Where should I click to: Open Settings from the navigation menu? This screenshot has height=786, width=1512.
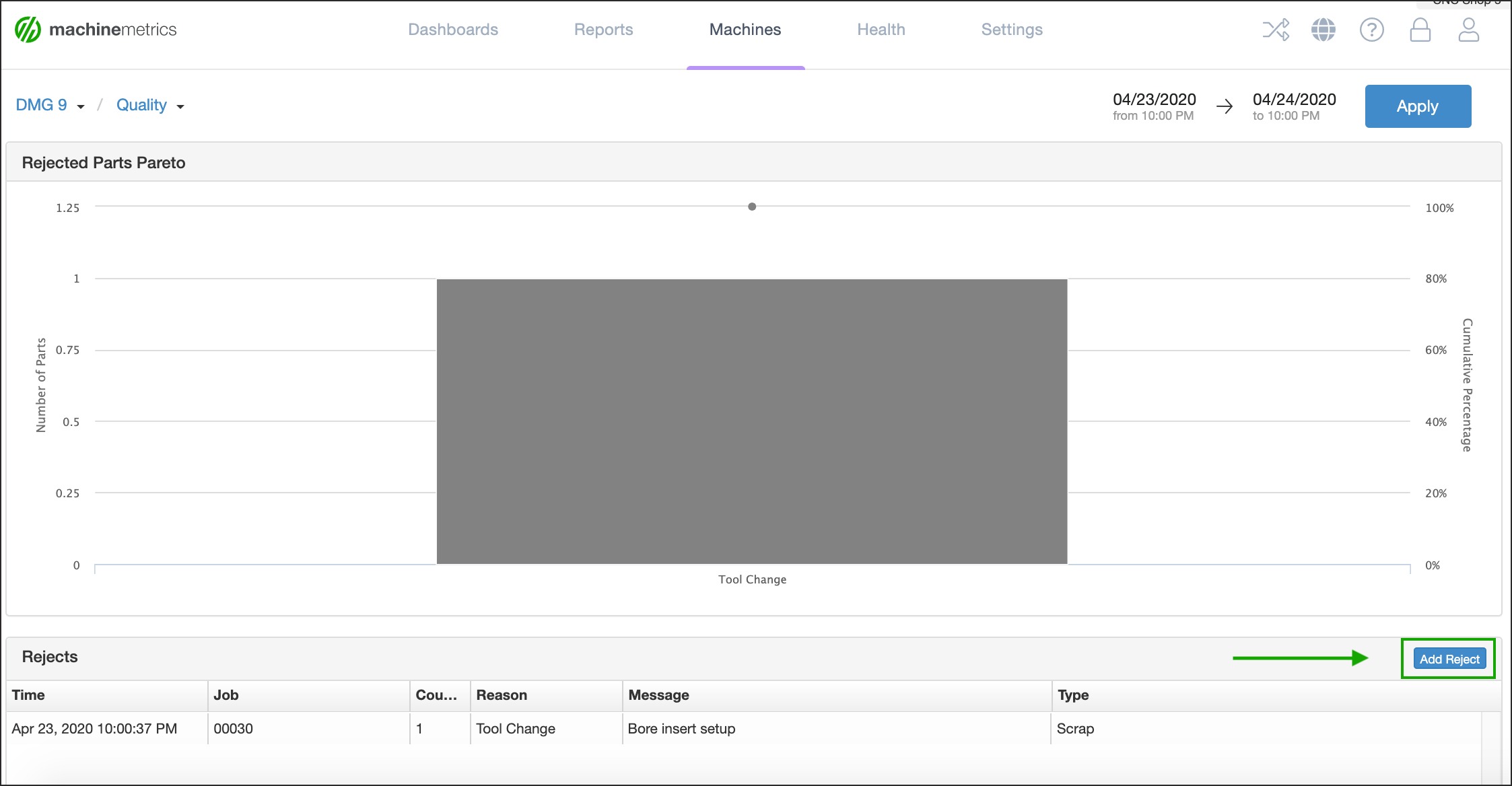tap(1012, 29)
